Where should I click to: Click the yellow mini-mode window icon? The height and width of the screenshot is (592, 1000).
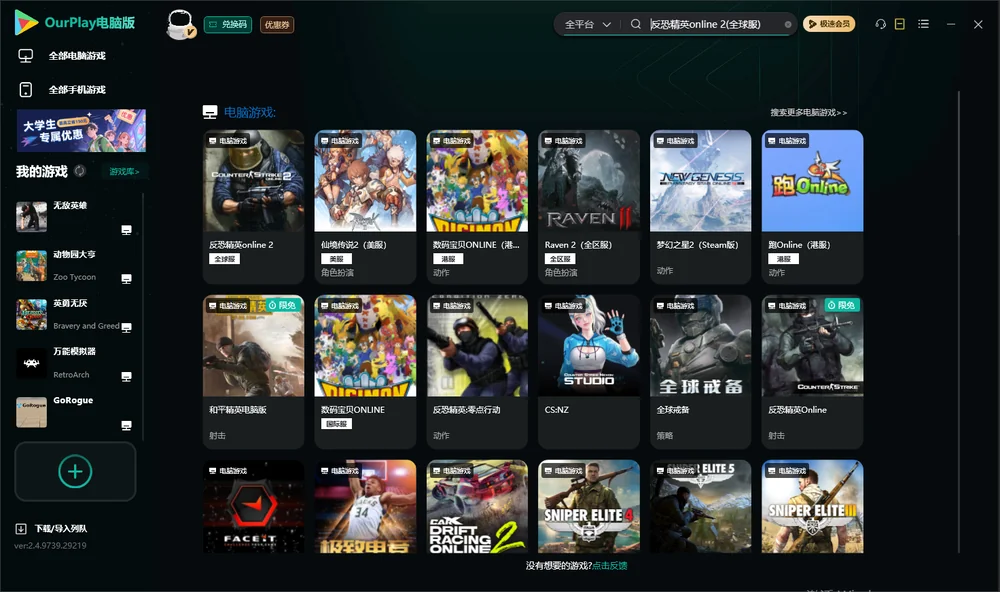899,24
